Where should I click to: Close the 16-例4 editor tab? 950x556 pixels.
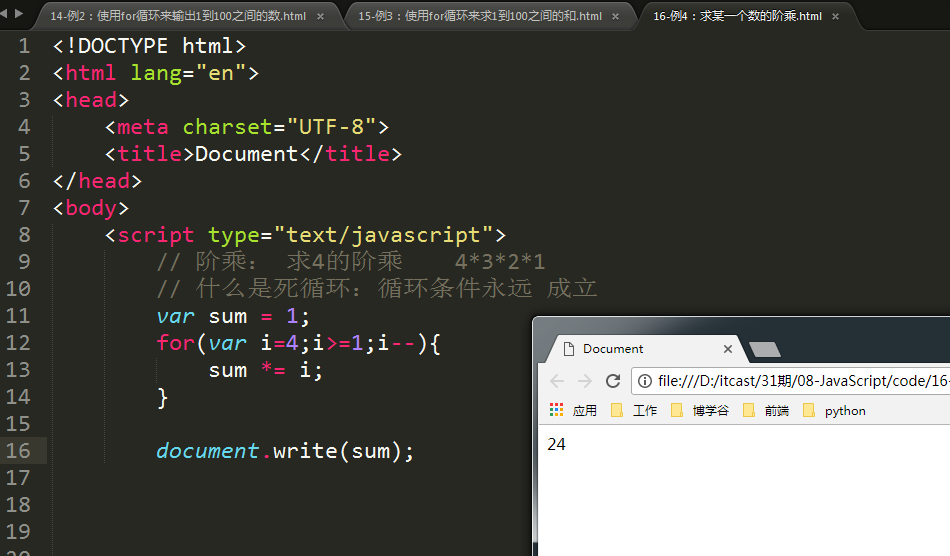tap(835, 16)
